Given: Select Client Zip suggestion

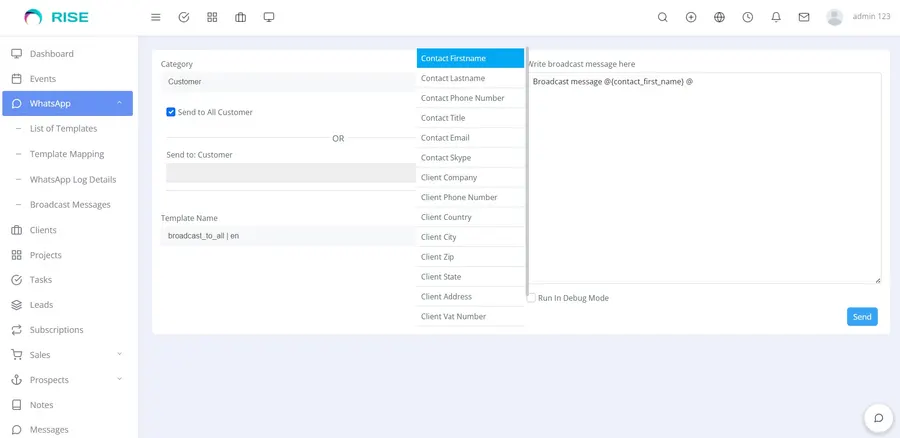Looking at the screenshot, I should coord(470,257).
